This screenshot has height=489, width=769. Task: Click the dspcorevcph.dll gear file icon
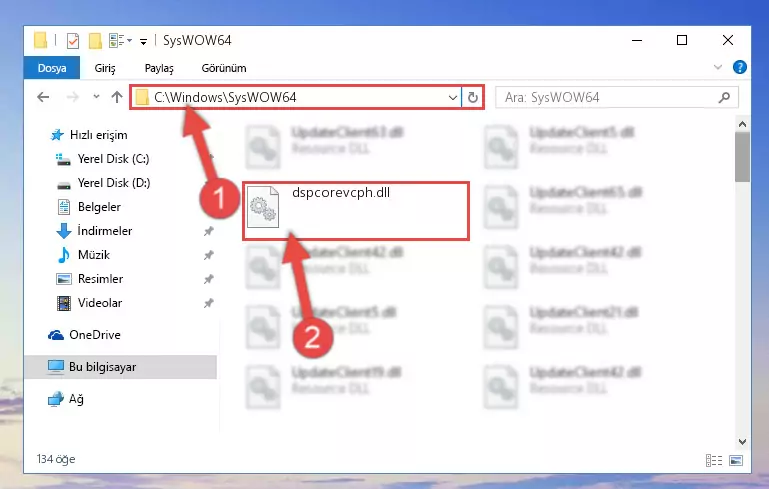point(263,207)
